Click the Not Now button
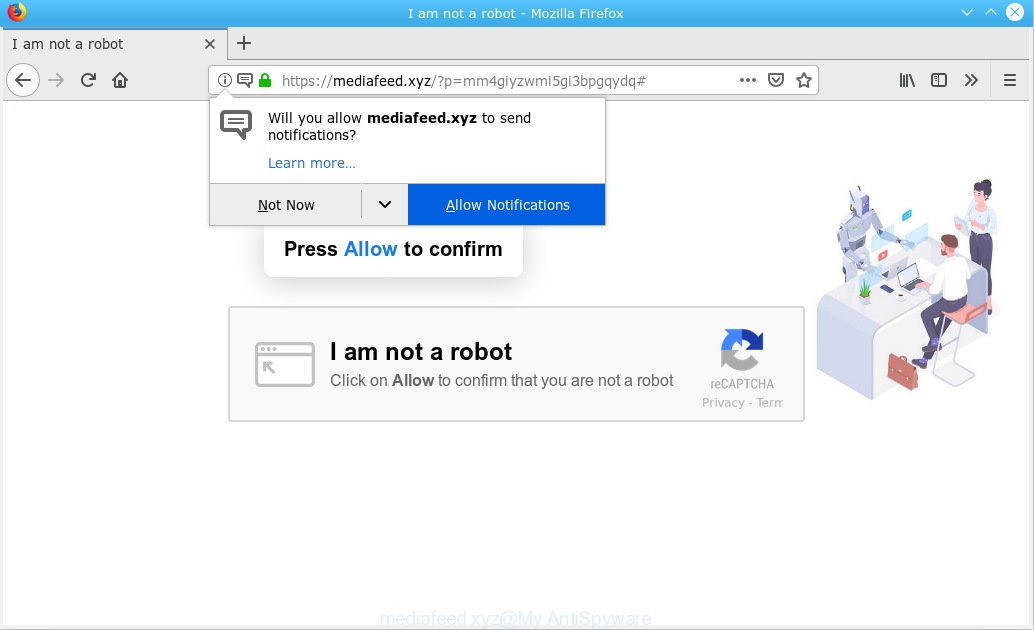Viewport: 1034px width, 630px height. pos(286,205)
